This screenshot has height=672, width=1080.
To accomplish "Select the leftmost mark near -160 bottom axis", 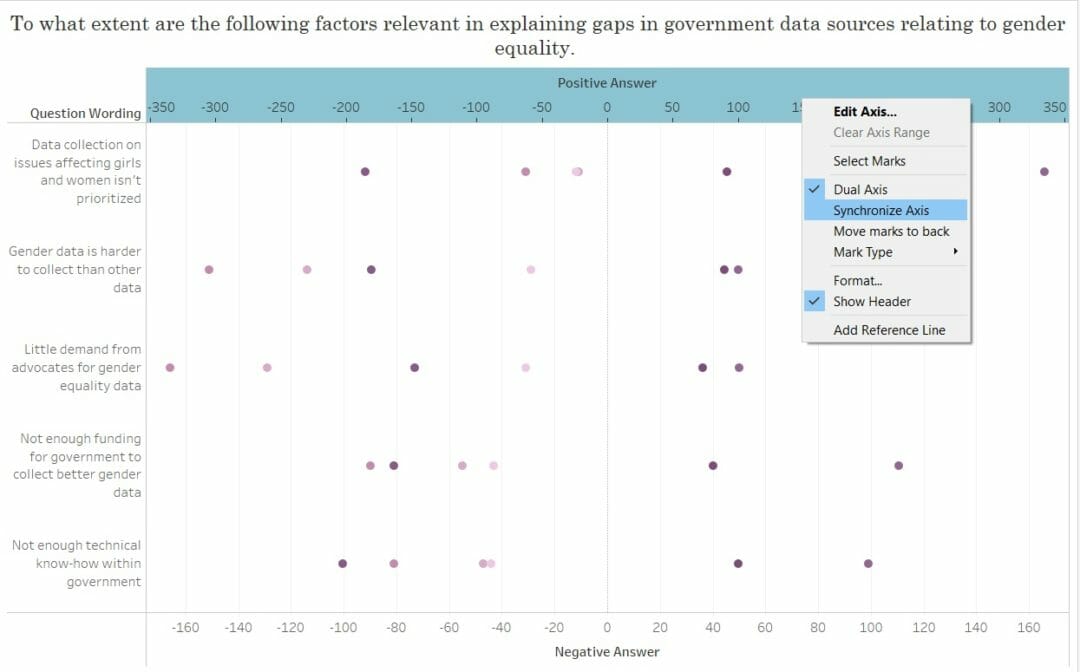I will (x=169, y=367).
